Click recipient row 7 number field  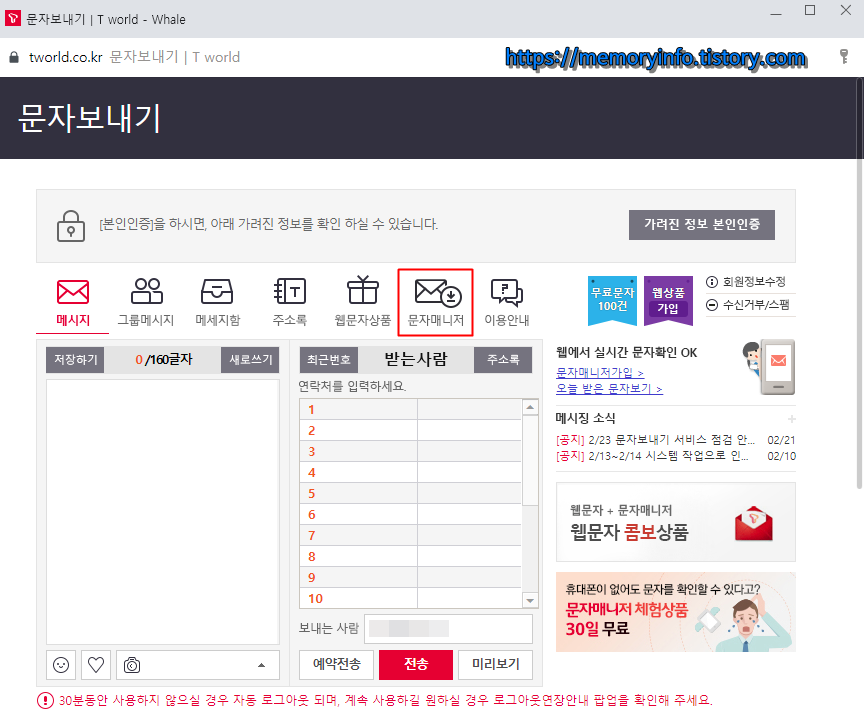(x=358, y=535)
